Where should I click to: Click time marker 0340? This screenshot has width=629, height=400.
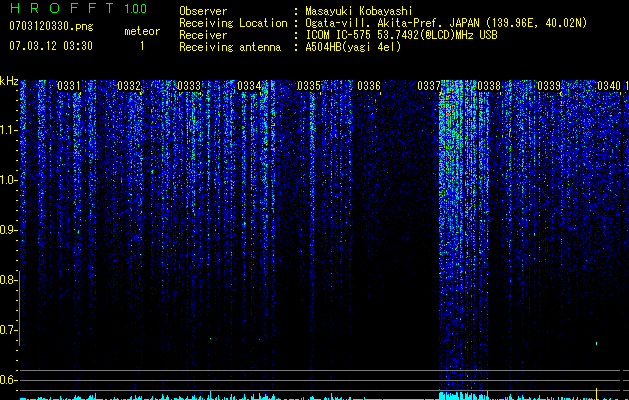609,86
